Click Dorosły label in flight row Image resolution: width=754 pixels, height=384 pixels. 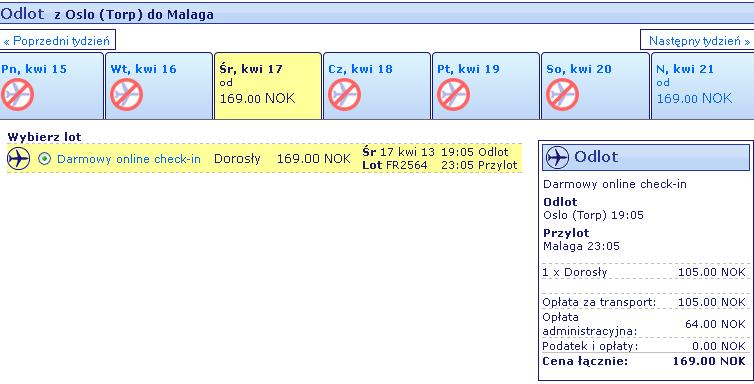(x=237, y=159)
